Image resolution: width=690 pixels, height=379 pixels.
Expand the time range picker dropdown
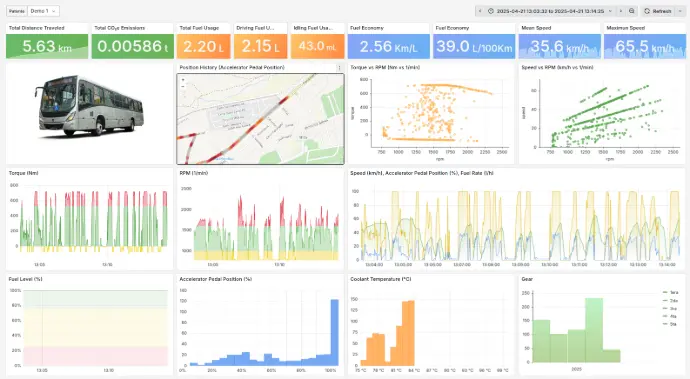coord(610,11)
